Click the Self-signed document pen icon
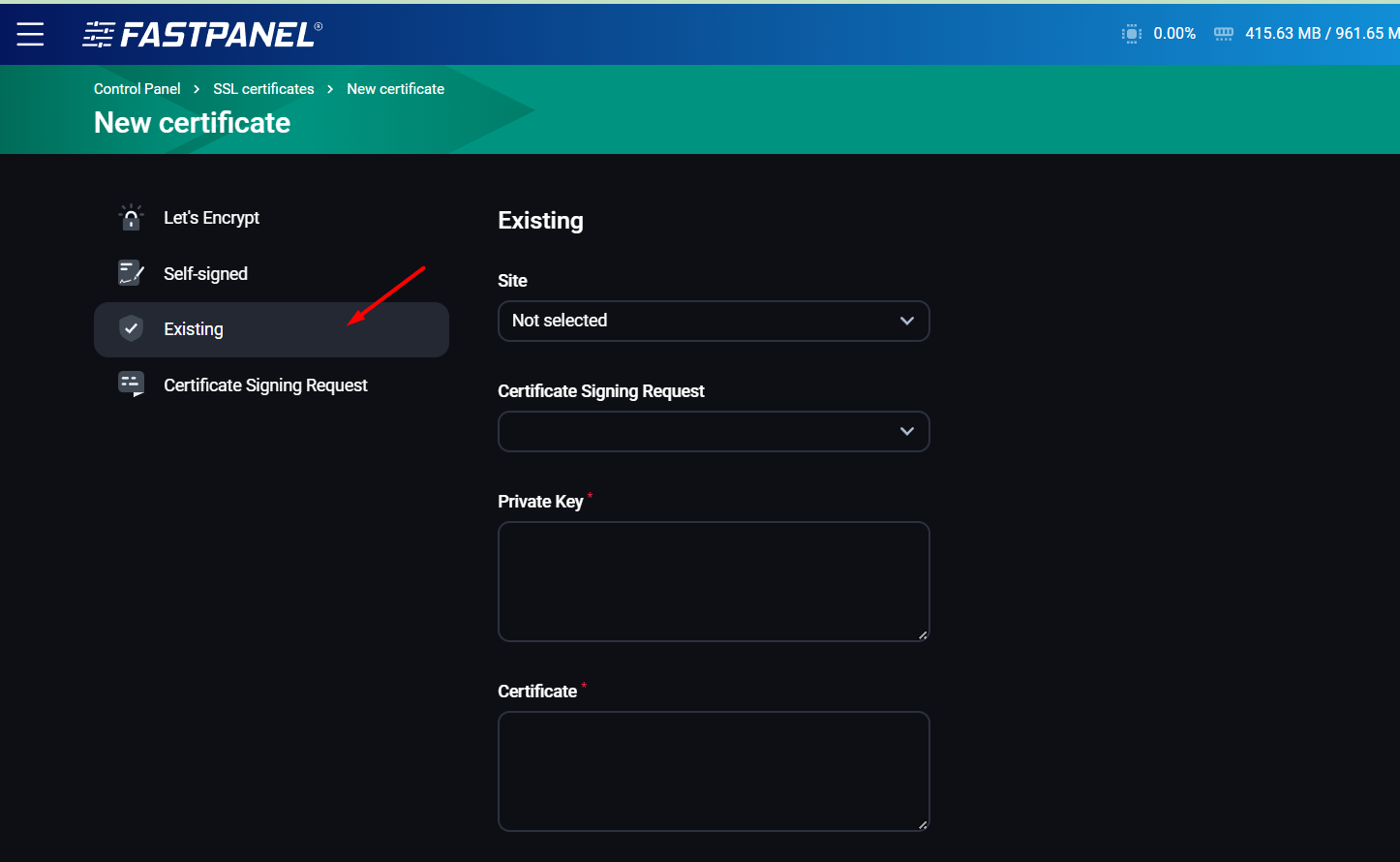This screenshot has width=1400, height=862. pyautogui.click(x=131, y=273)
